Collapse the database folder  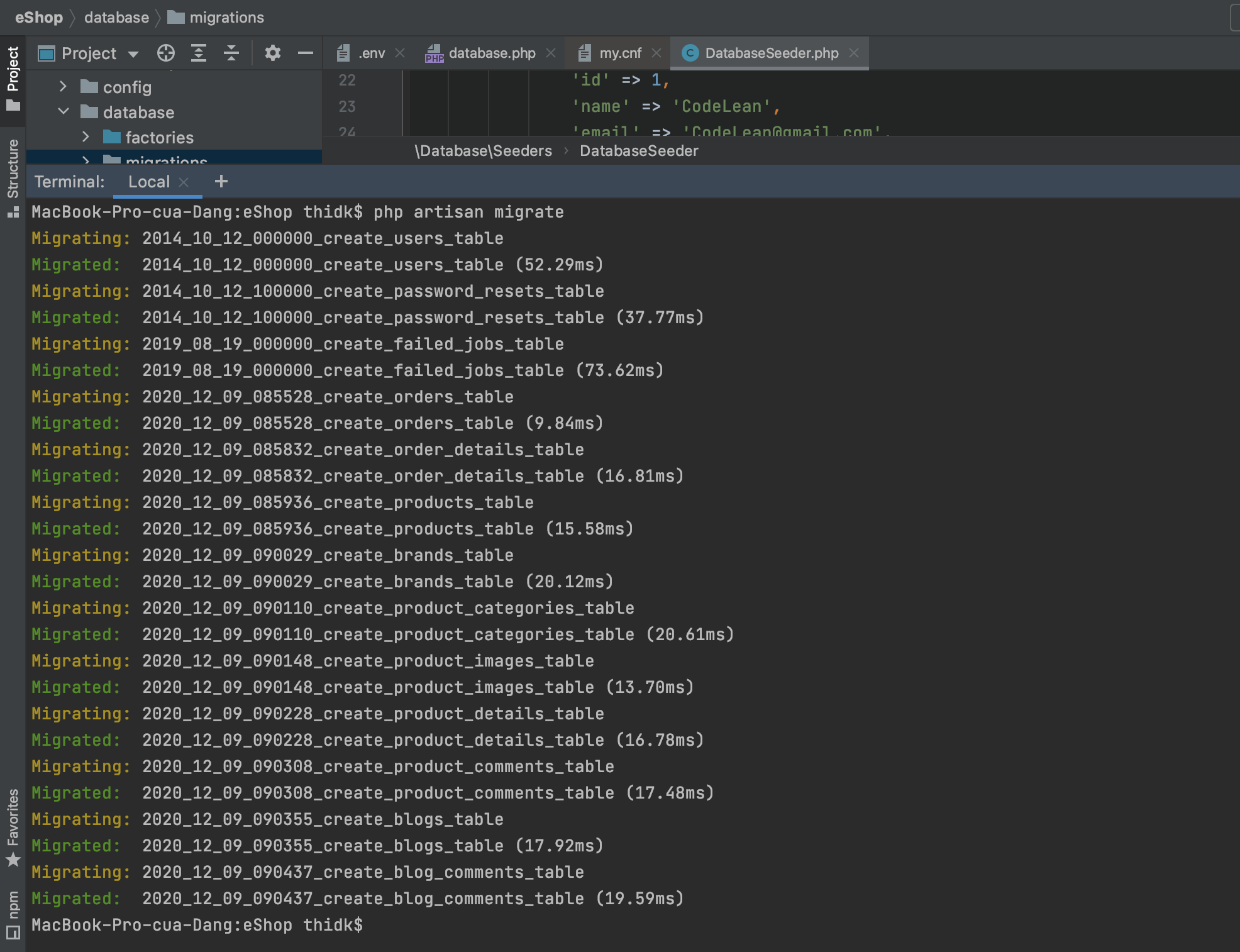64,112
